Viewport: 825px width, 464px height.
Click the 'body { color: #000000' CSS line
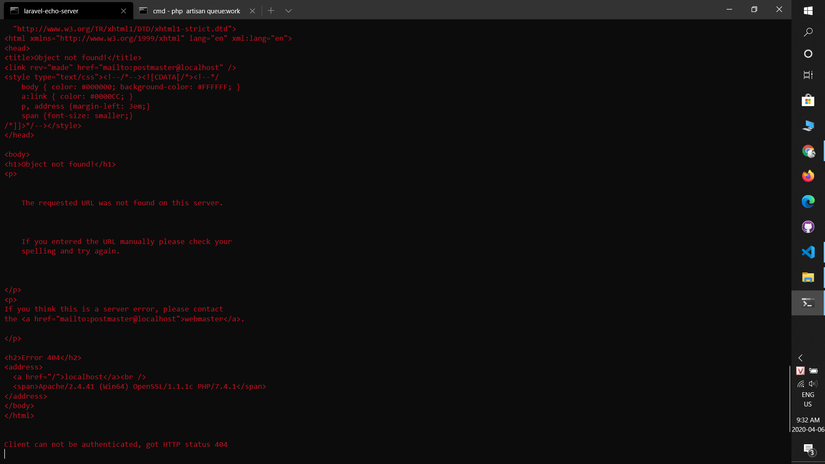click(x=130, y=87)
